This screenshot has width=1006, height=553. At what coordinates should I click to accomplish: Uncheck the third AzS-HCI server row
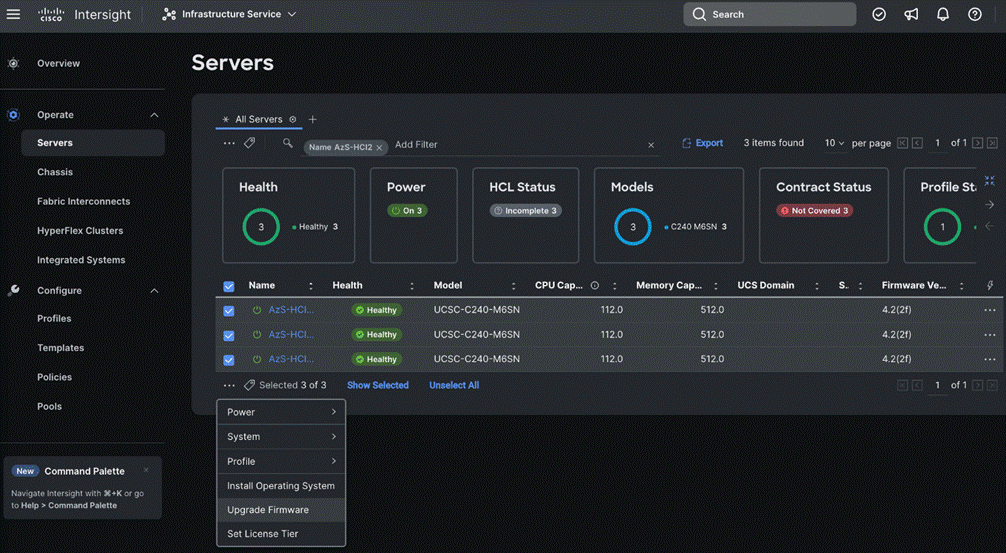[228, 360]
